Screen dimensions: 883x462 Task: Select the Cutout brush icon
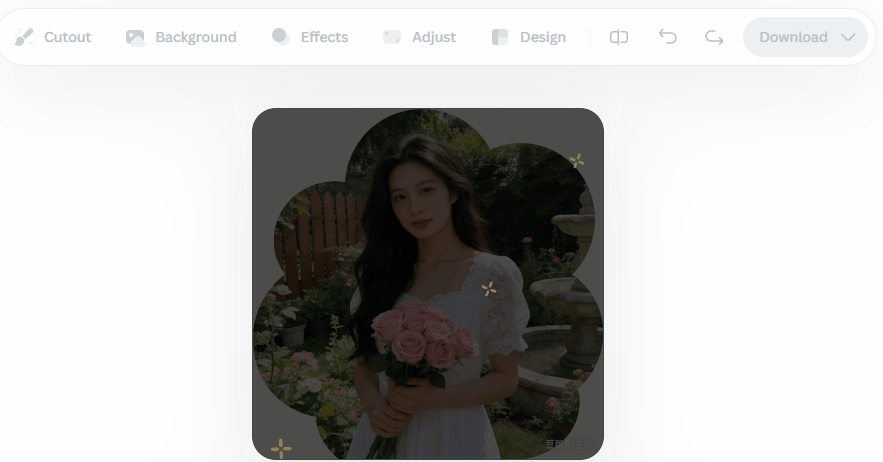coord(24,37)
